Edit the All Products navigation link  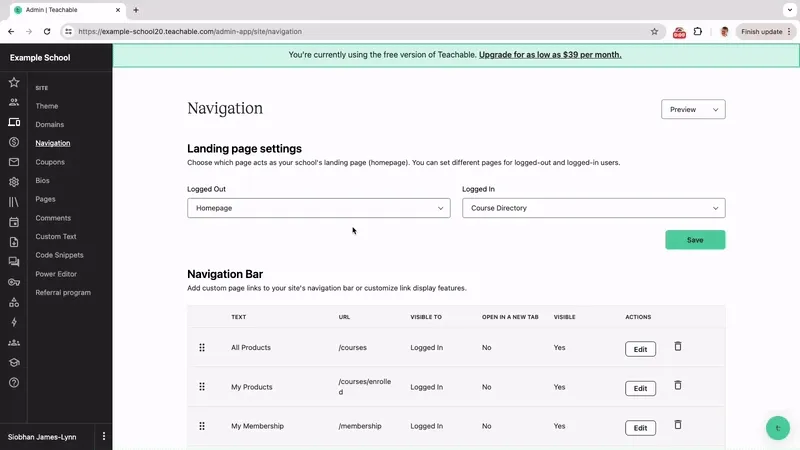640,349
